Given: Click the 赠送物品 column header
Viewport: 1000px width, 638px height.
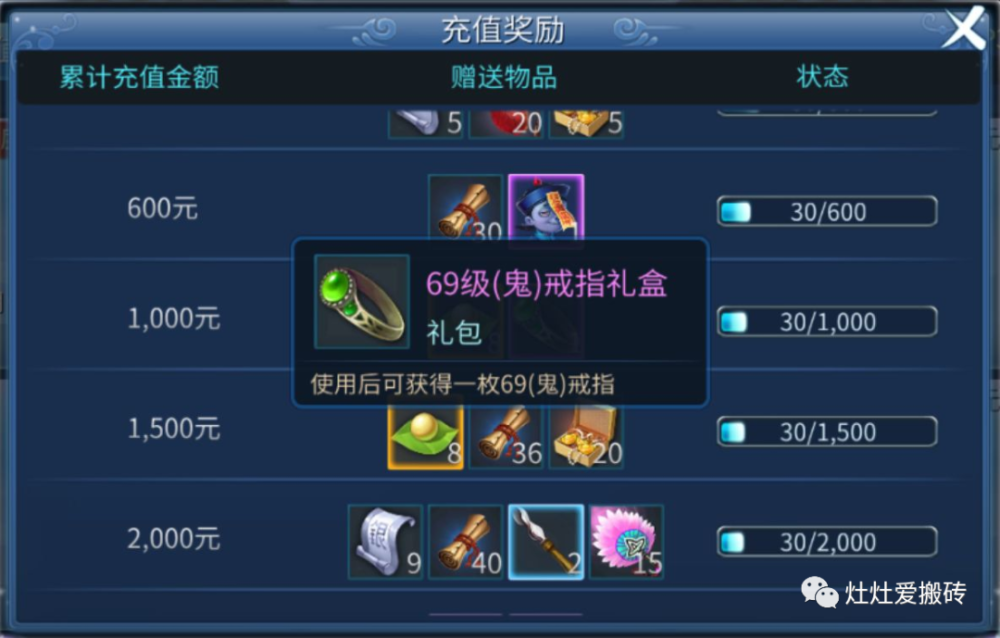Looking at the screenshot, I should click(x=504, y=77).
